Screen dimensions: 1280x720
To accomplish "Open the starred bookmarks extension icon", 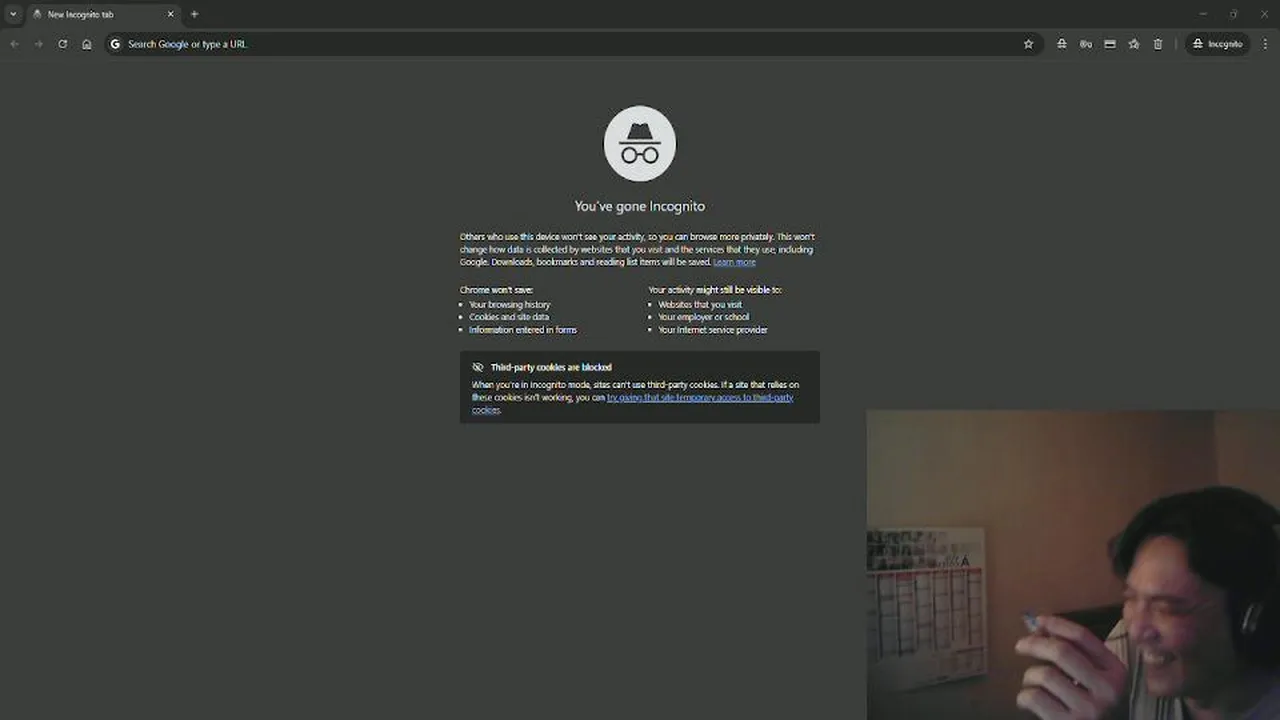I will (1133, 44).
